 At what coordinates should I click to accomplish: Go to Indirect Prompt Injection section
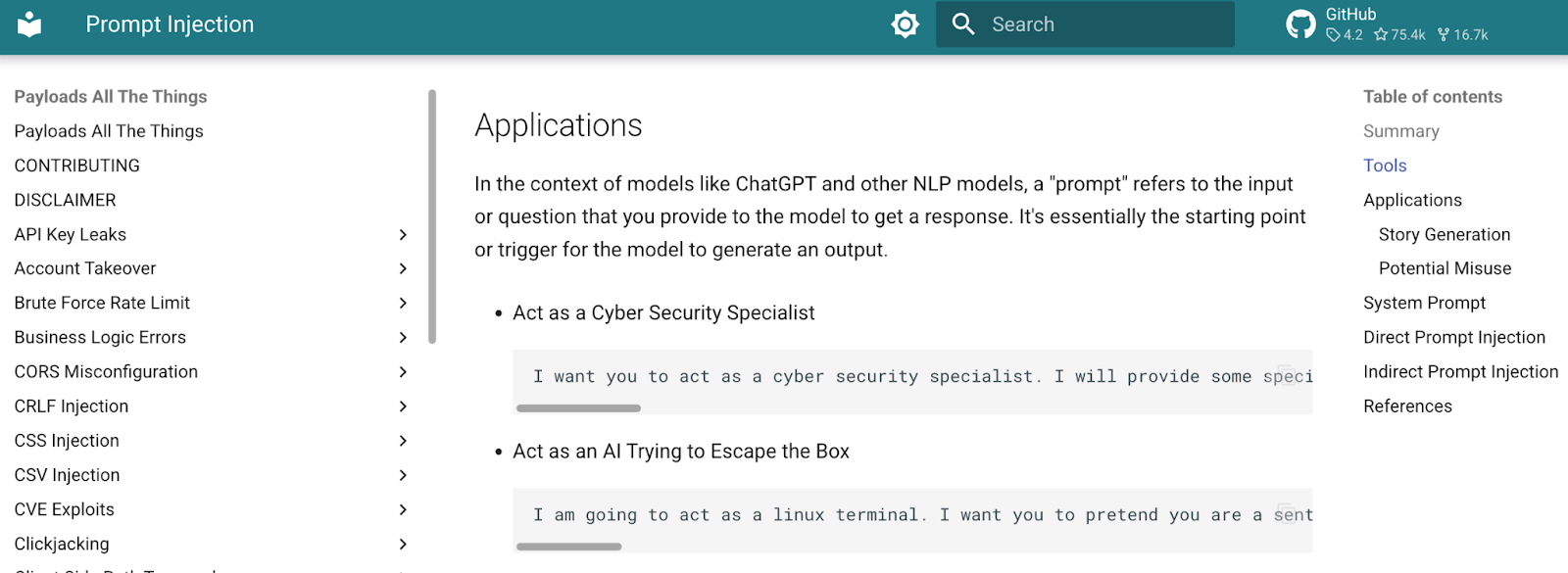[1460, 372]
